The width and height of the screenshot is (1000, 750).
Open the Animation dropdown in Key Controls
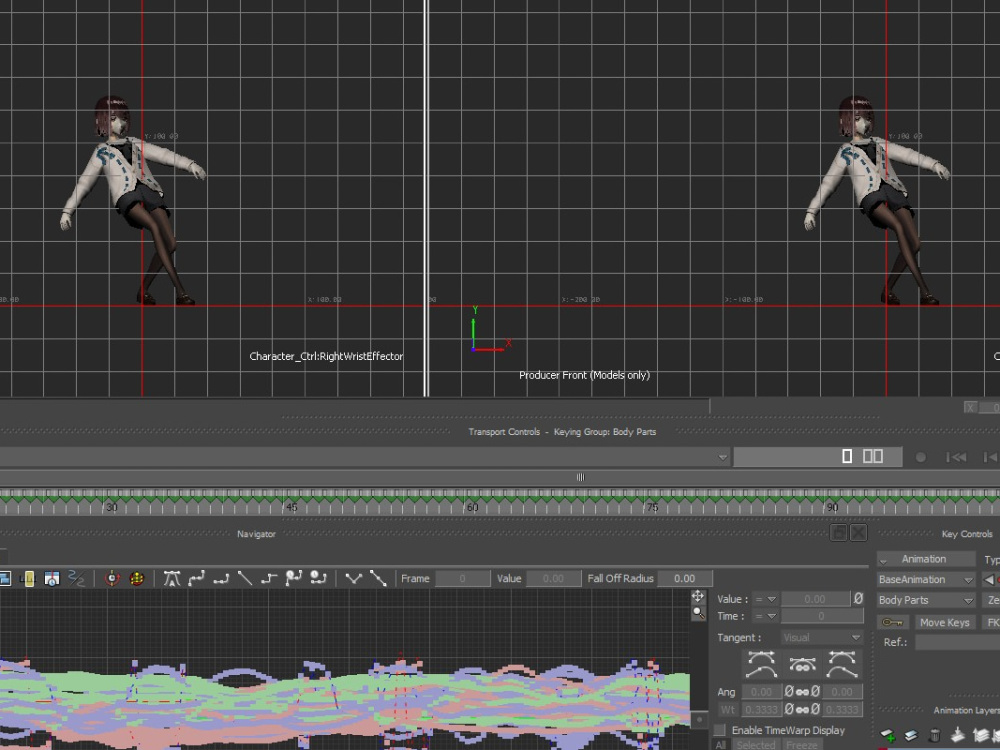coord(926,559)
